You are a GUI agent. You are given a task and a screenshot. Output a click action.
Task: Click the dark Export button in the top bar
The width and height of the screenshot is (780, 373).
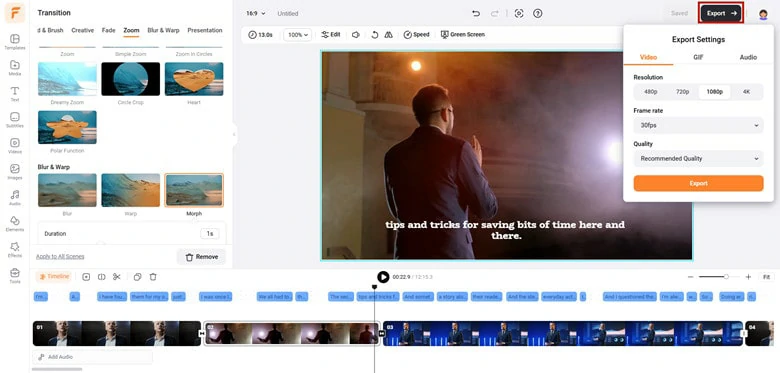(x=721, y=13)
